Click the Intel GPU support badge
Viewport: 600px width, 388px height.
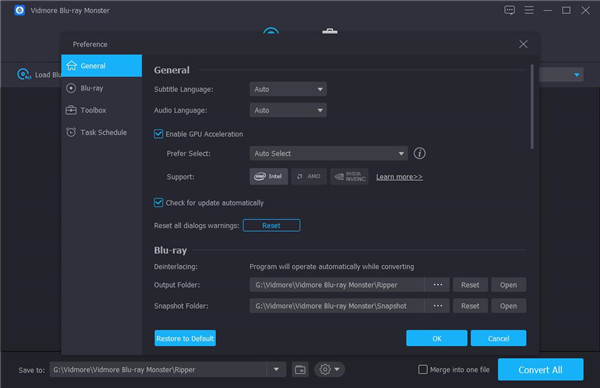[269, 176]
